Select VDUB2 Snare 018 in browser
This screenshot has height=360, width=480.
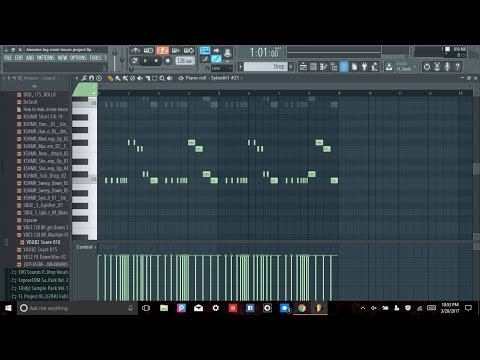point(43,242)
